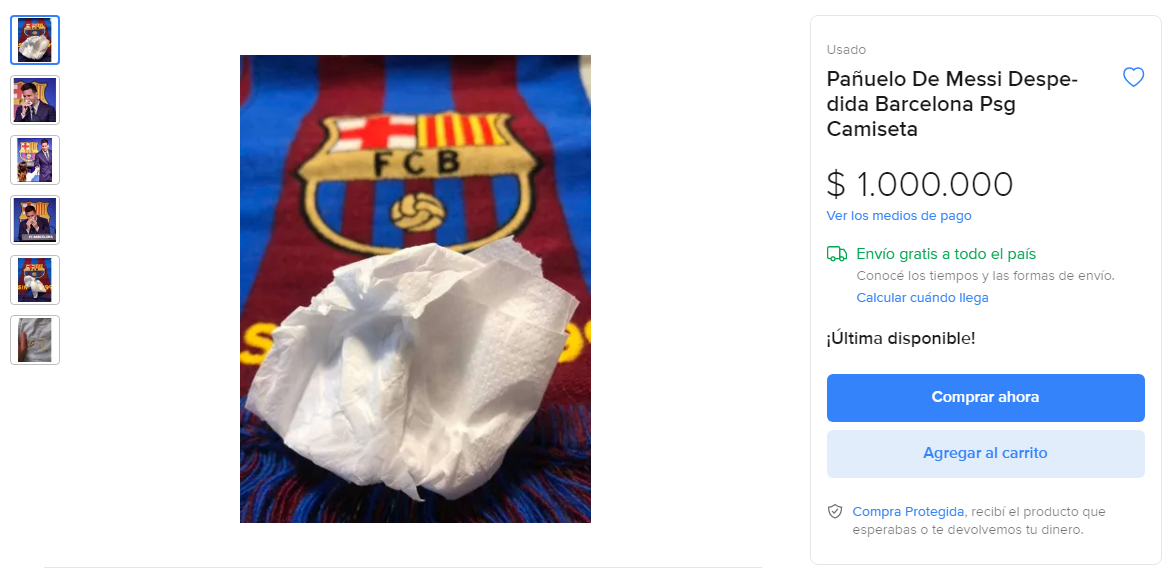
Task: Open the main product image
Action: tap(415, 289)
